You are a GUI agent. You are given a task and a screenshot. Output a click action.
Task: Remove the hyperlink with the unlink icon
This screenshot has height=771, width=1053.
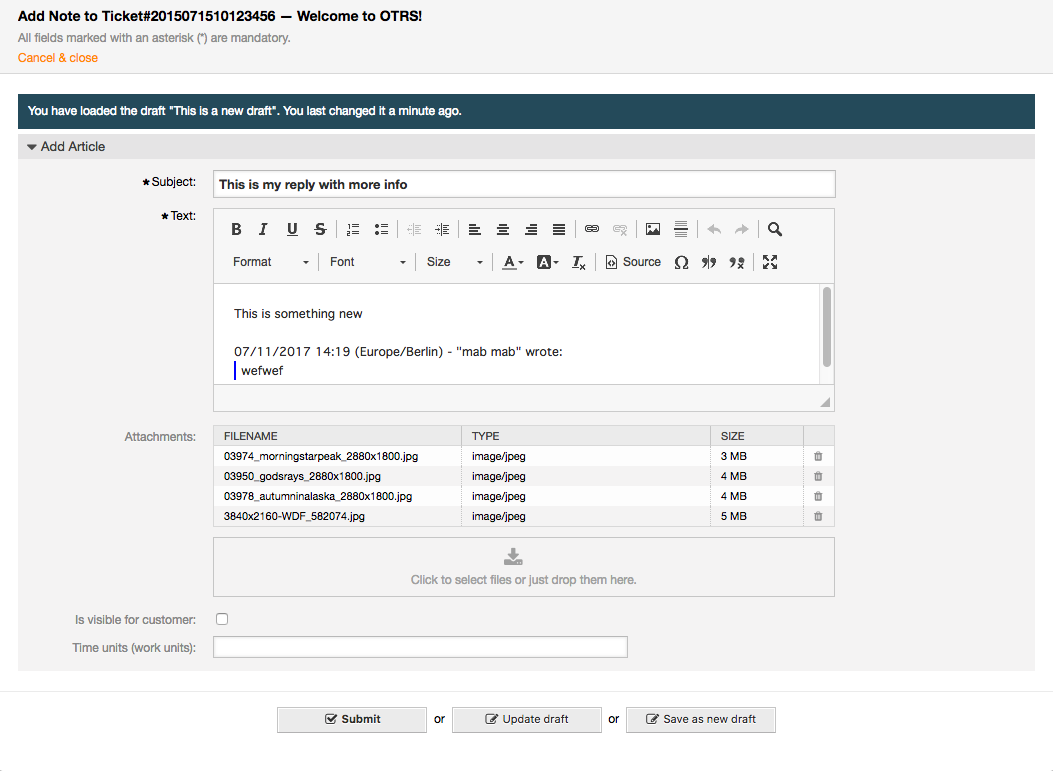tap(620, 229)
